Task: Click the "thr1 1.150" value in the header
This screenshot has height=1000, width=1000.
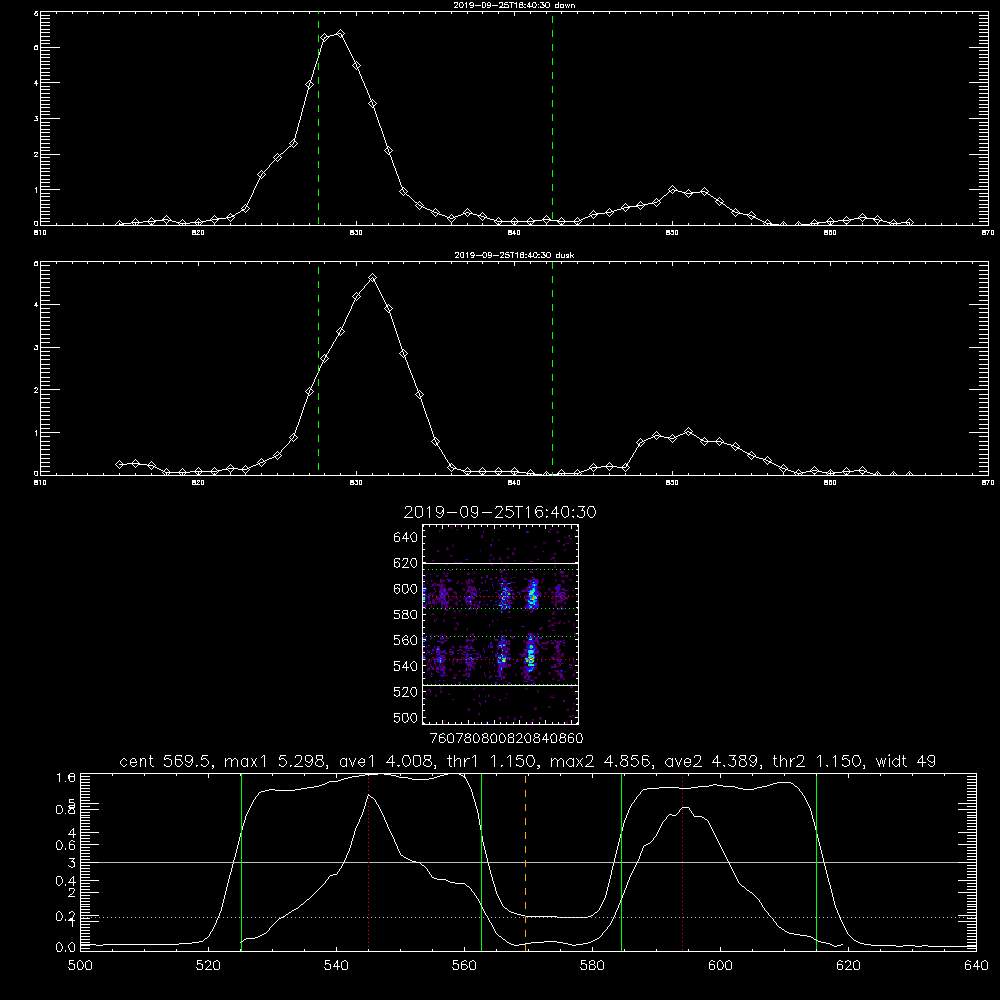Action: pos(492,761)
